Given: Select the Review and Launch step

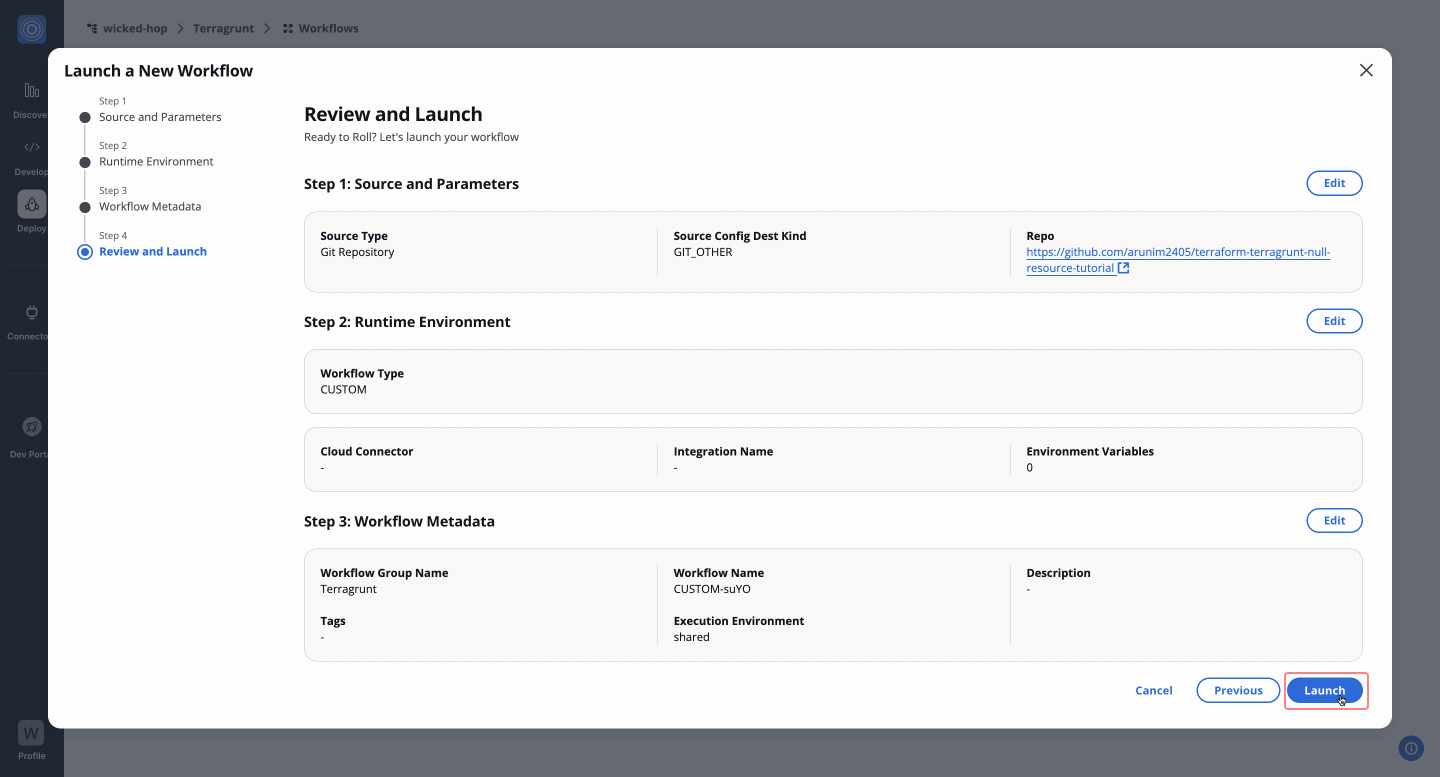Looking at the screenshot, I should tap(152, 252).
